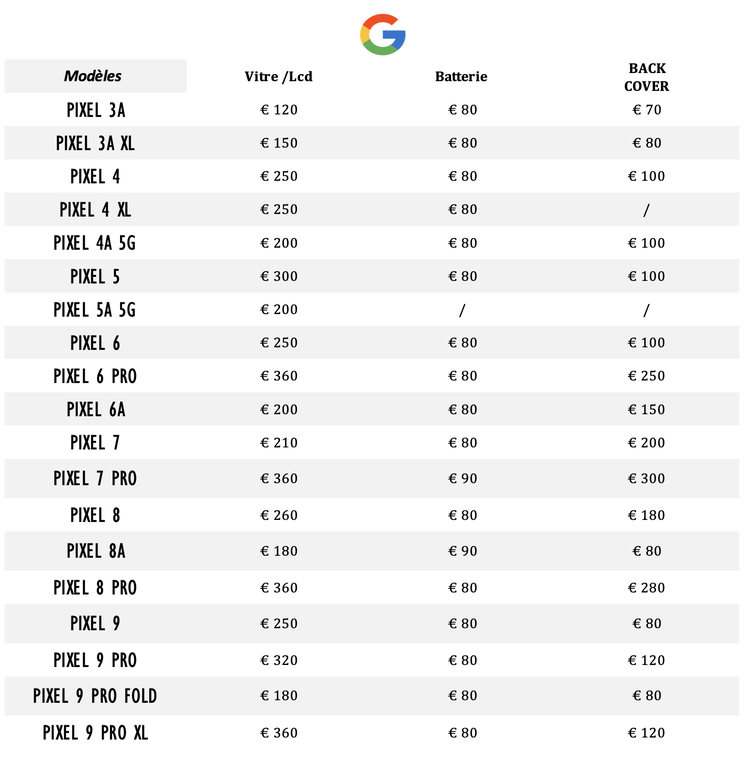
Task: Select the PIXEL 4 XL row label
Action: point(95,210)
